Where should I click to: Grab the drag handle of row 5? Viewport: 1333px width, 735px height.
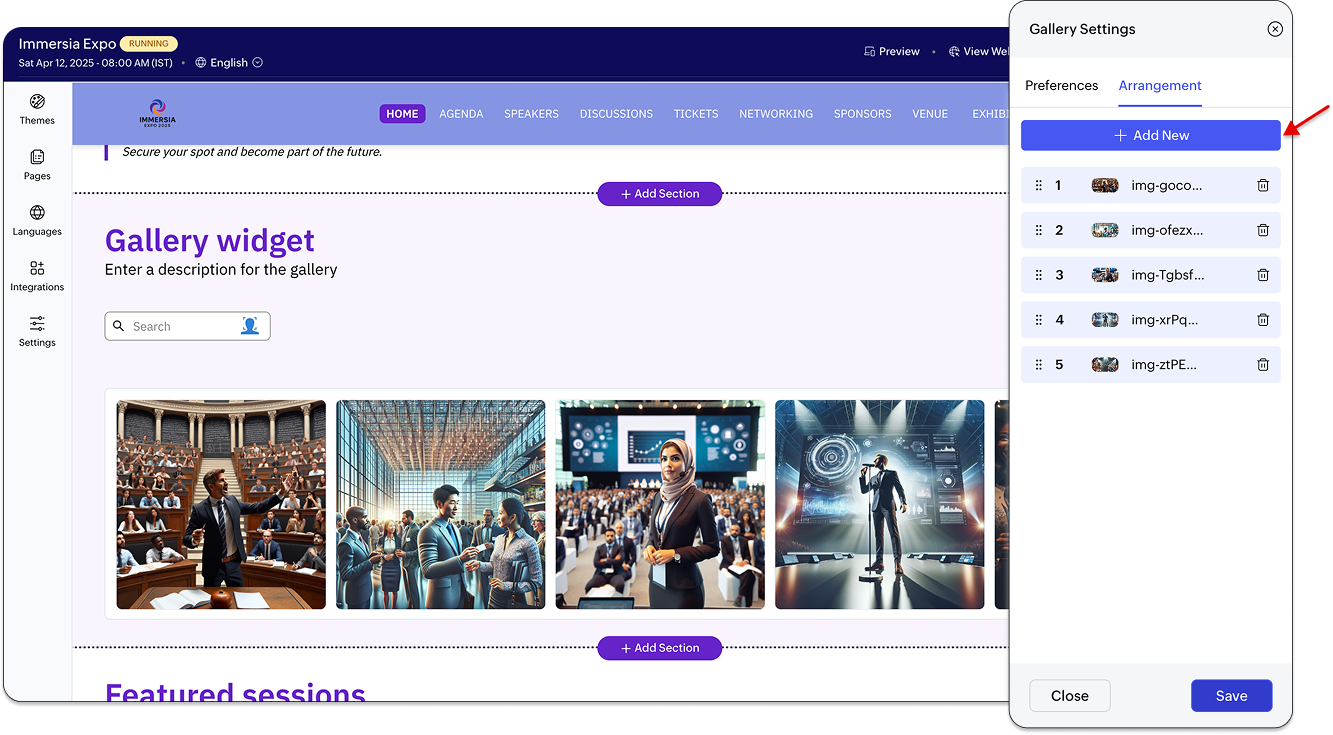tap(1038, 365)
